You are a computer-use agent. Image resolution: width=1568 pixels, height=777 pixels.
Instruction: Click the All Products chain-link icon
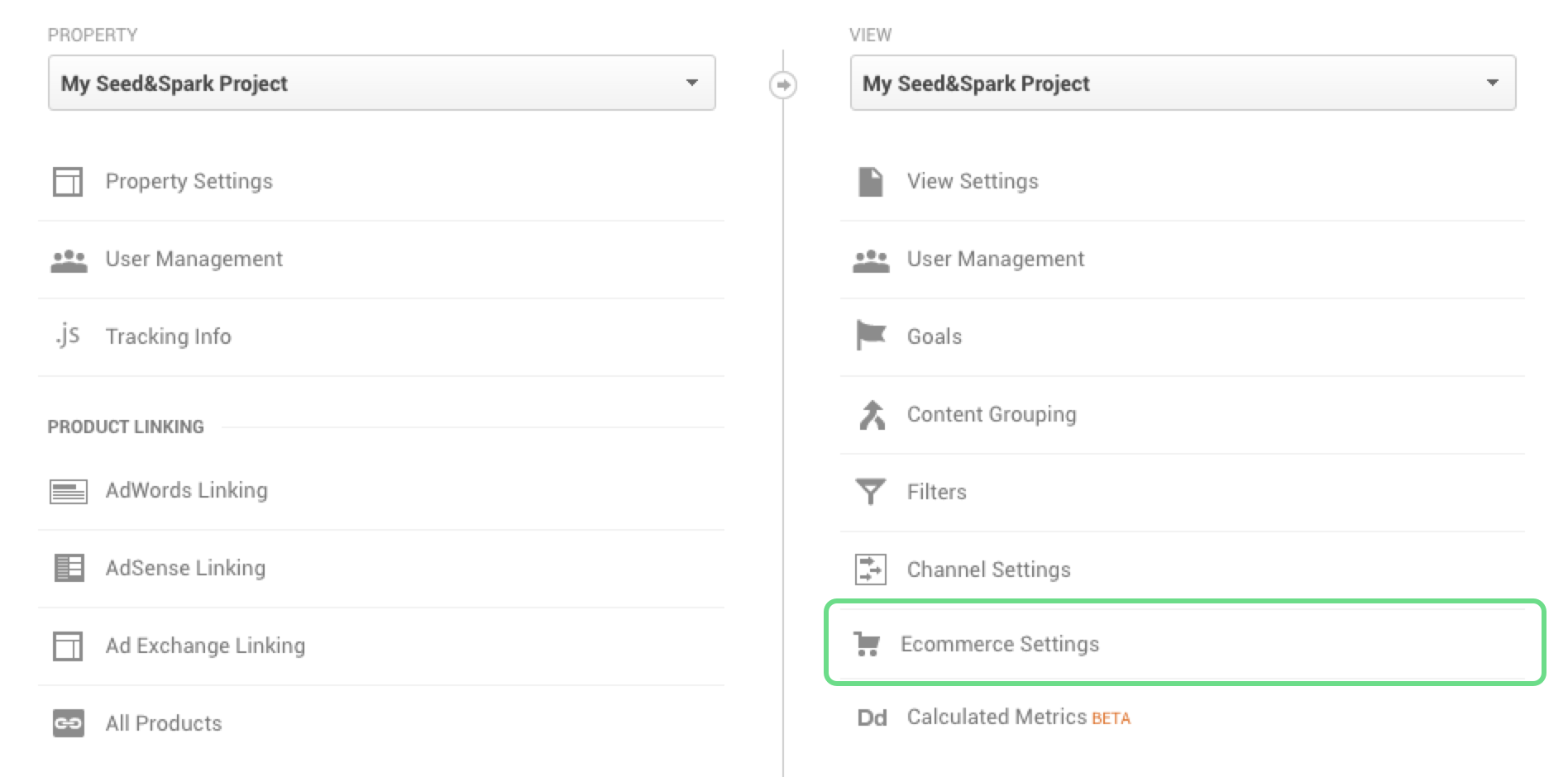pyautogui.click(x=69, y=724)
